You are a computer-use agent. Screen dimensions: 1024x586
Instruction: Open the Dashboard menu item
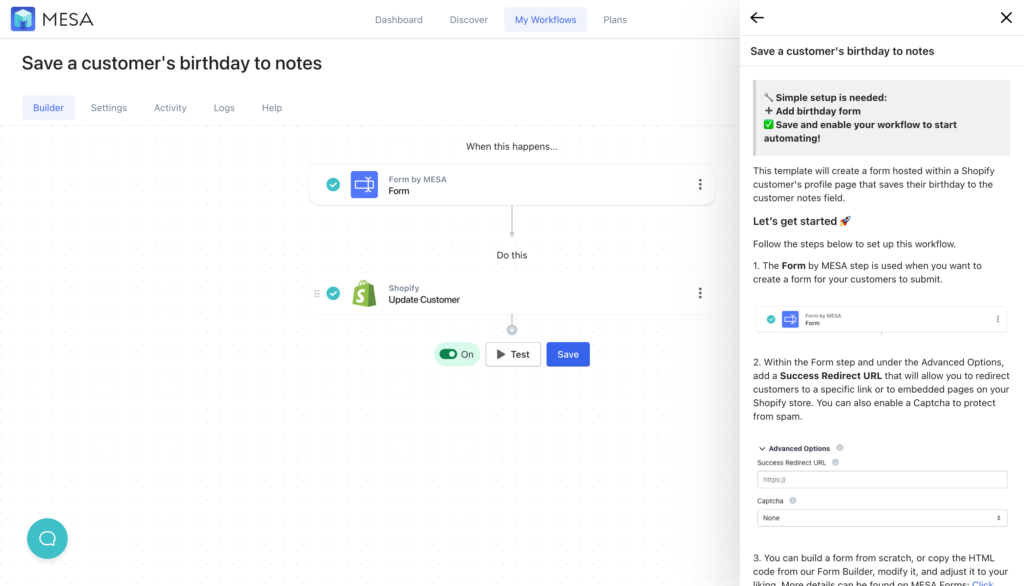click(x=398, y=19)
